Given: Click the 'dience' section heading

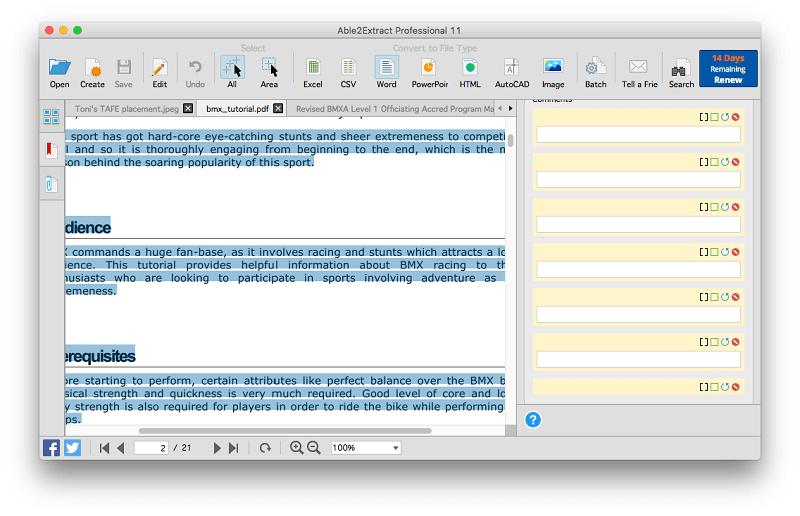Looking at the screenshot, I should coord(88,227).
